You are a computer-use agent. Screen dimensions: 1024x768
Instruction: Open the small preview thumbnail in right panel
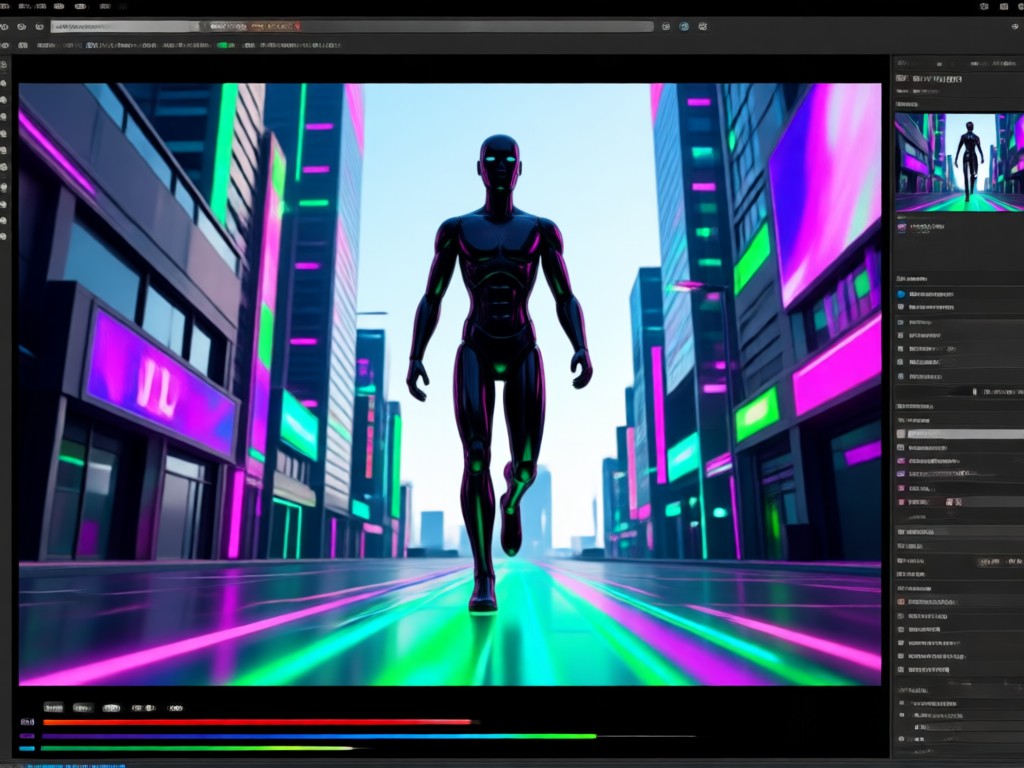click(959, 162)
